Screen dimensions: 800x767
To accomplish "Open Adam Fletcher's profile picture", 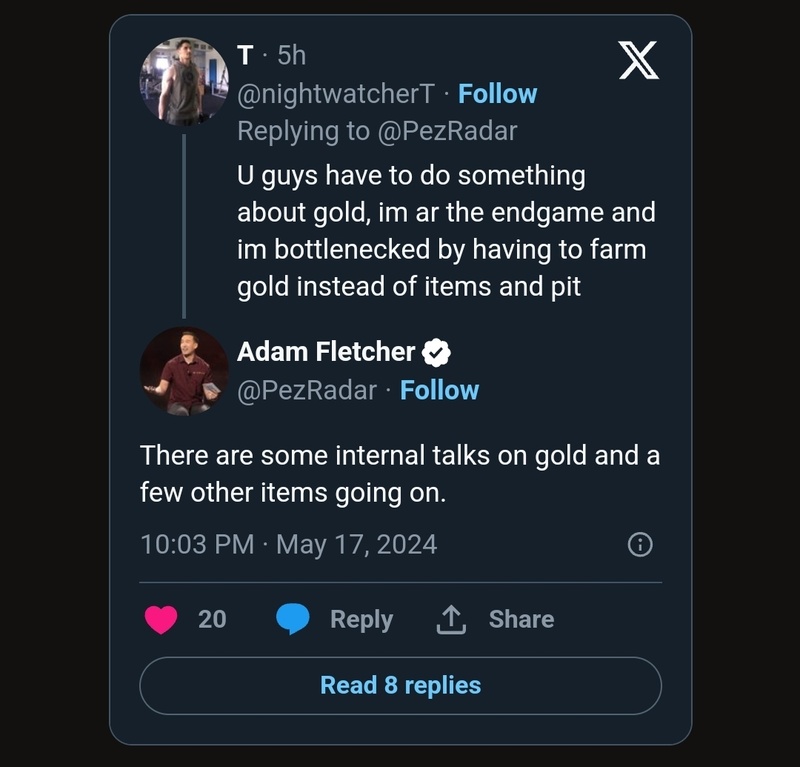I will [184, 370].
